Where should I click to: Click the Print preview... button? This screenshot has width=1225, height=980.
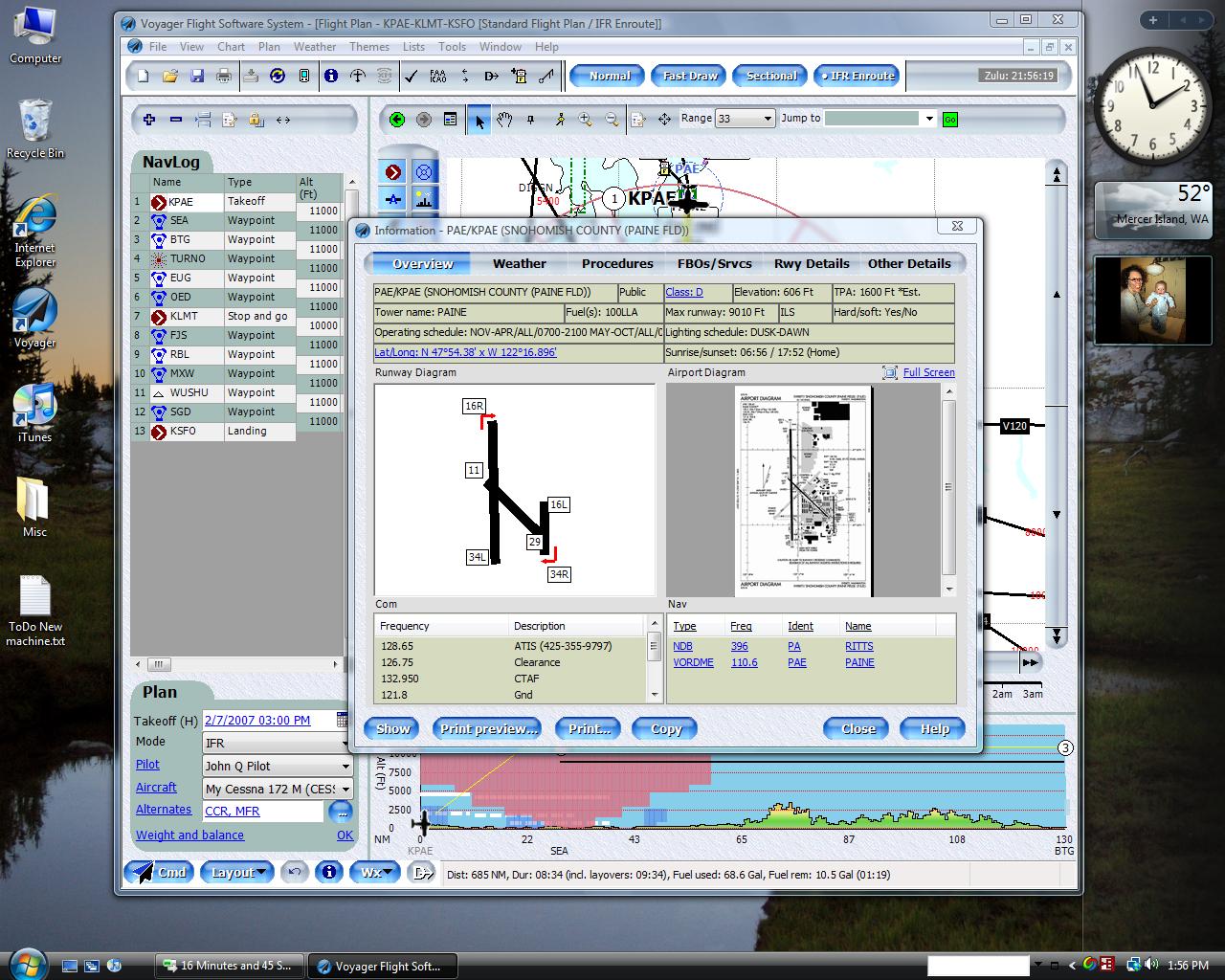coord(488,728)
